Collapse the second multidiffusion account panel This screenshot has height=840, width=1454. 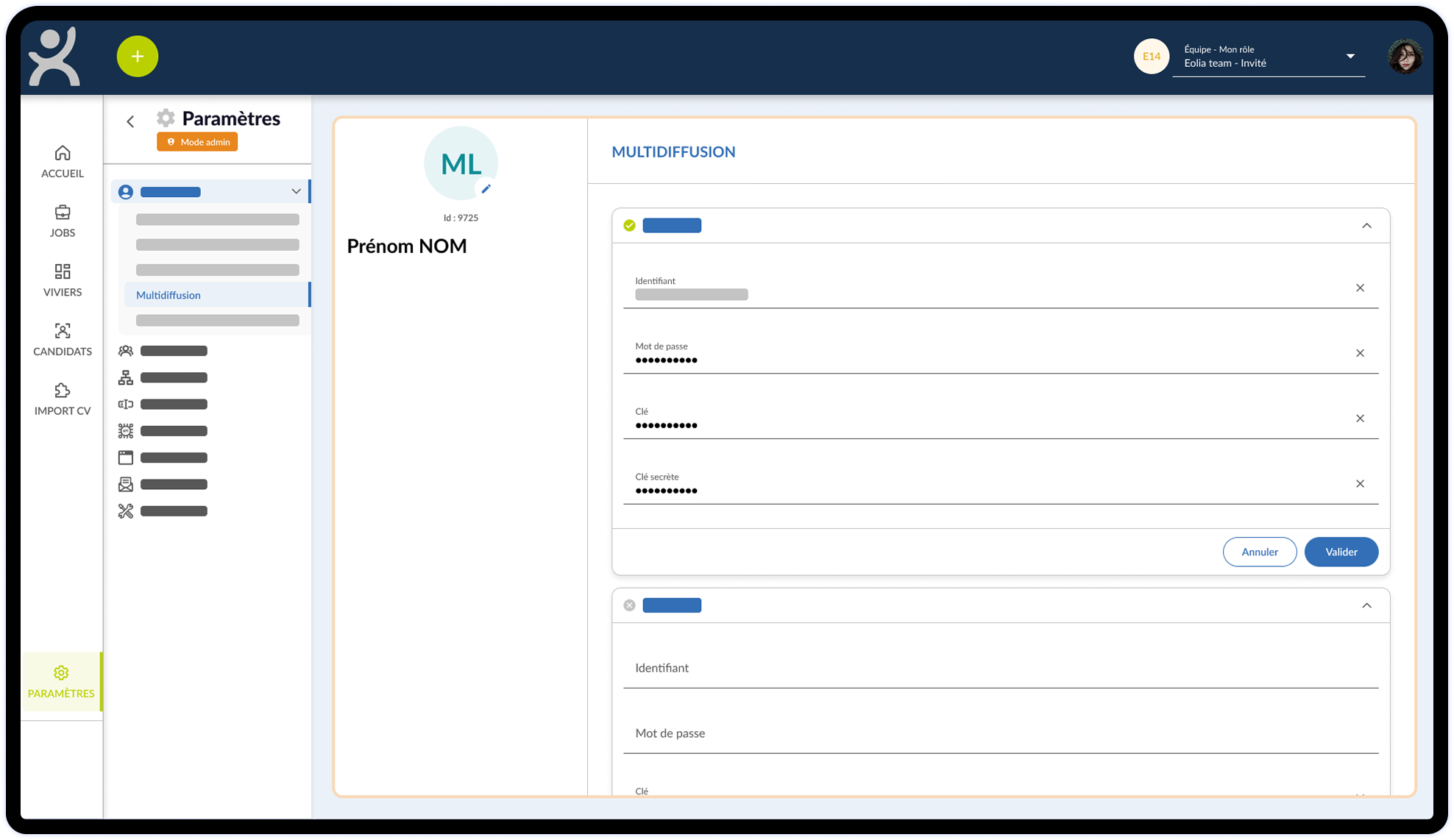(1366, 605)
